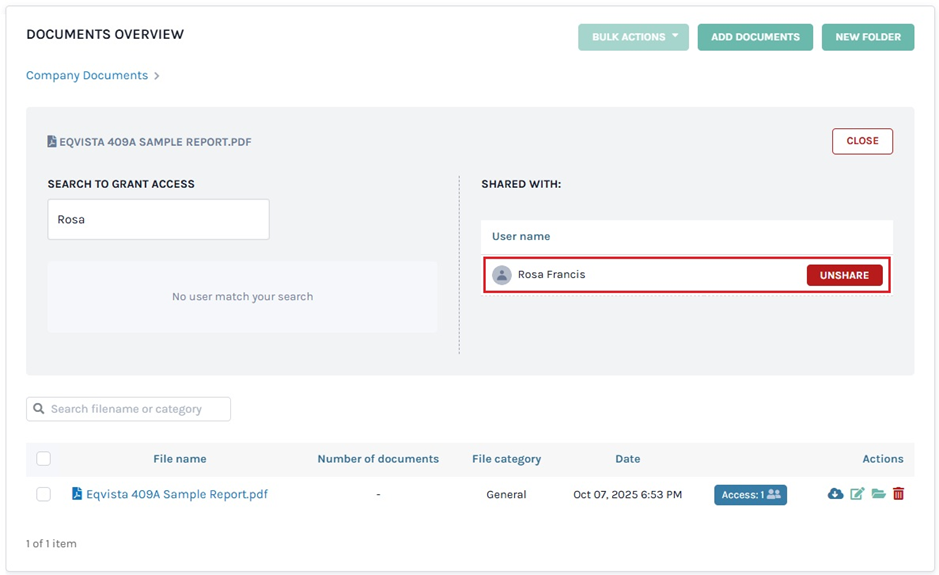Screen dimensions: 939x575
Task: Click the download cloud icon in Actions
Action: (x=835, y=494)
